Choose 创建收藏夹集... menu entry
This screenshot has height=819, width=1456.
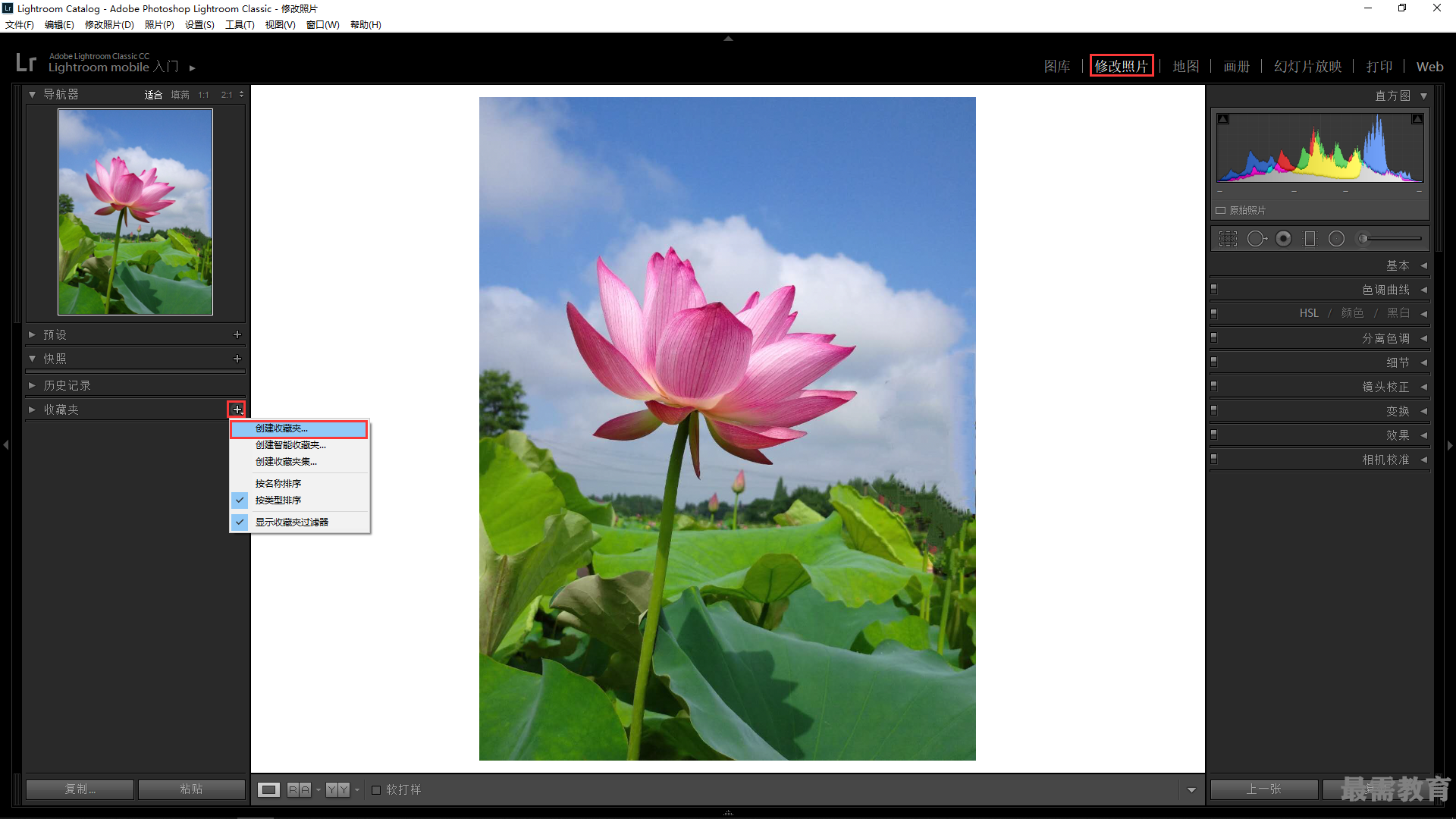click(x=300, y=462)
